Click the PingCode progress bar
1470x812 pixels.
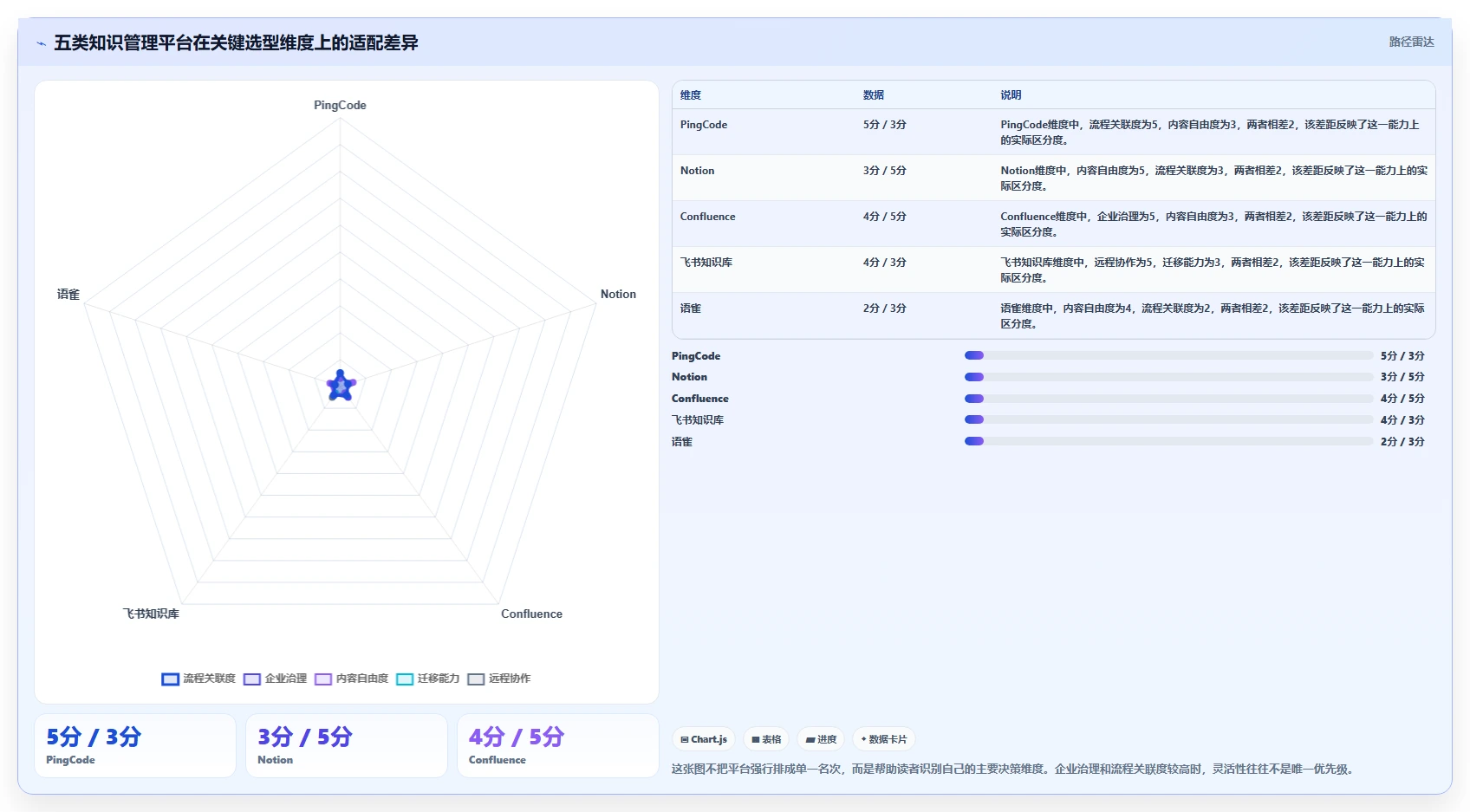click(x=1168, y=355)
